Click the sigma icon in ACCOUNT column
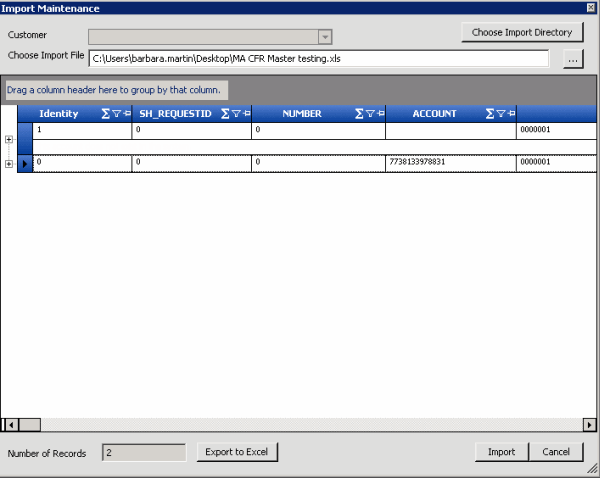The image size is (600, 478). 490,114
